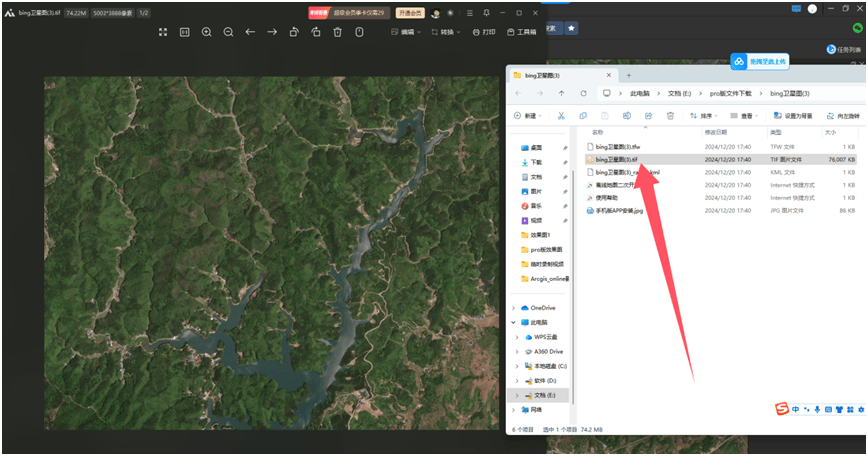
Task: Zoom out of the satellite image
Action: [228, 32]
